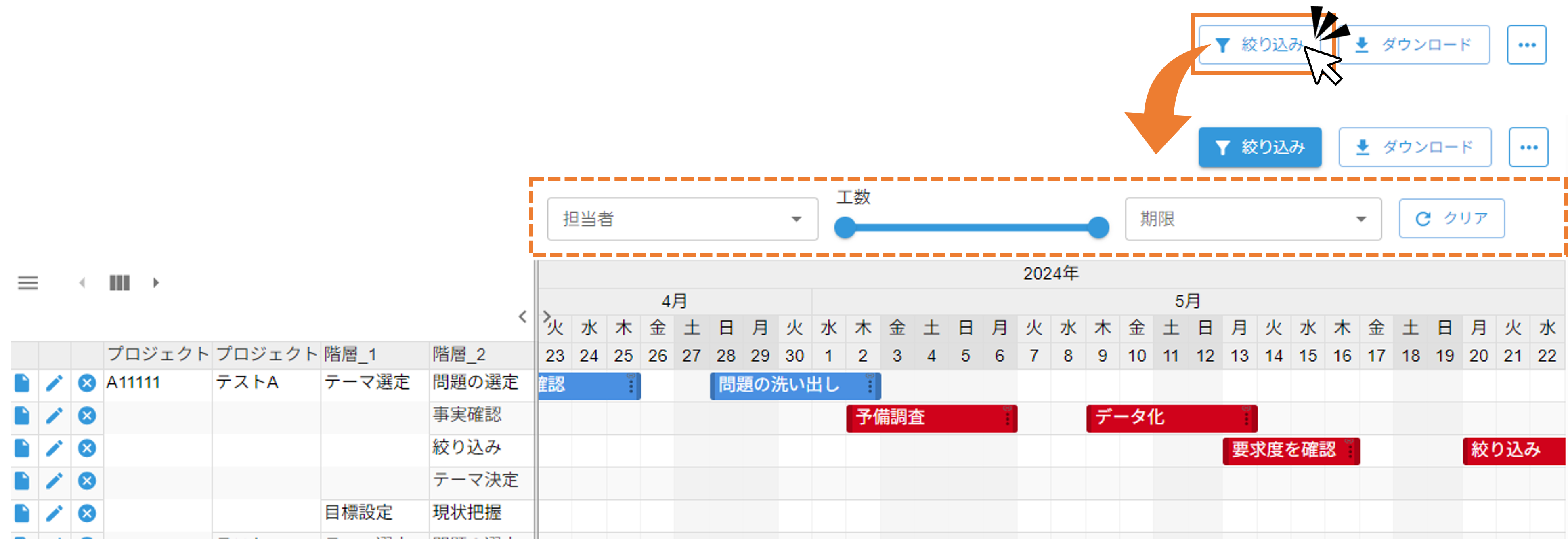The image size is (1568, 539).
Task: Open more options menu next to lower ダウンロード
Action: click(1528, 147)
